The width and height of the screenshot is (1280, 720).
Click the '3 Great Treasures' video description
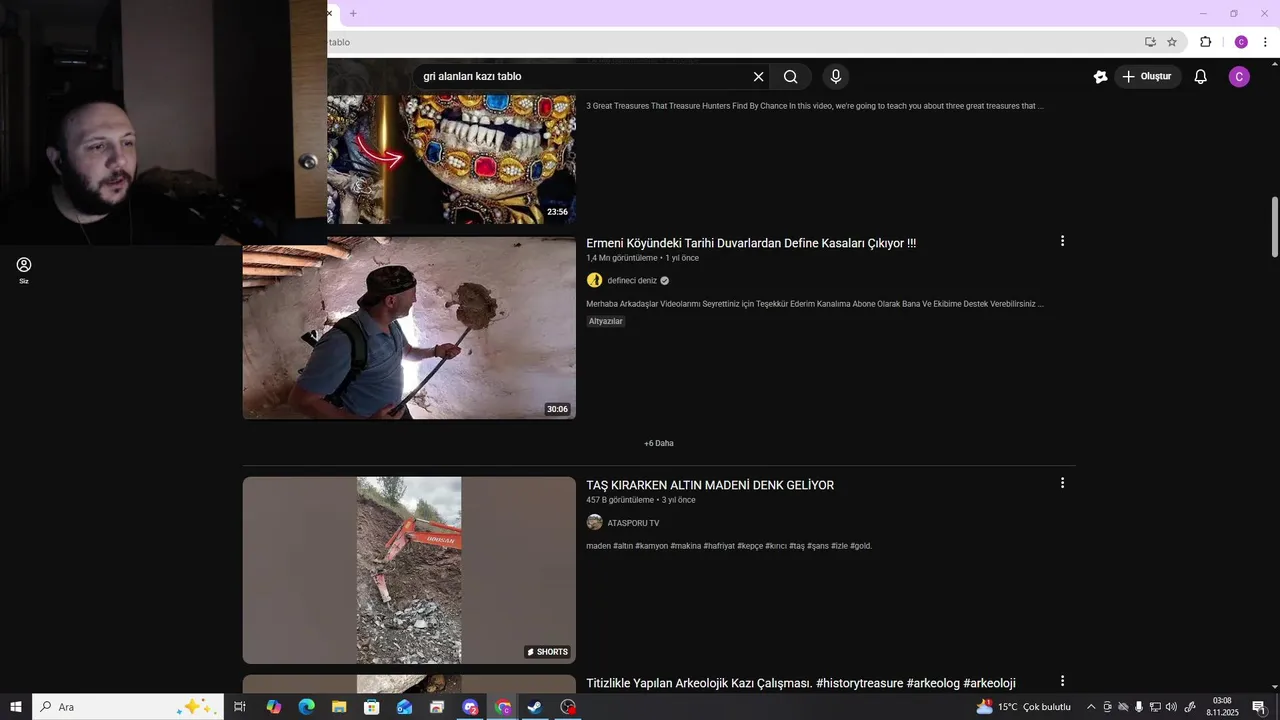[x=815, y=105]
